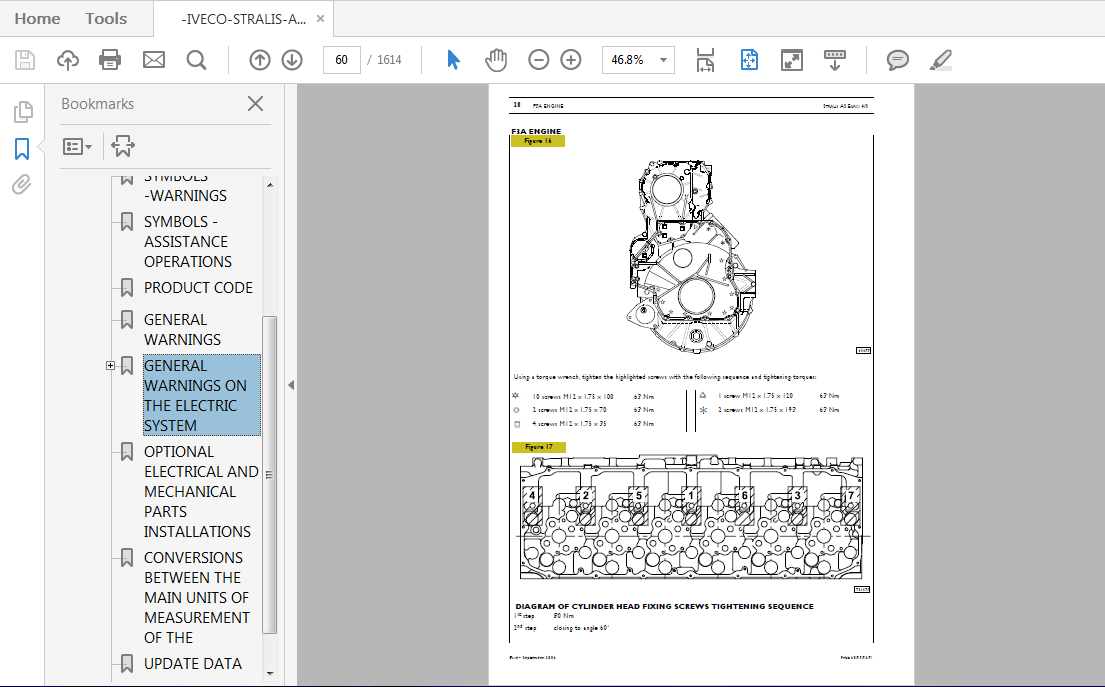Click find current bookmark icon
This screenshot has width=1105, height=687.
123,146
